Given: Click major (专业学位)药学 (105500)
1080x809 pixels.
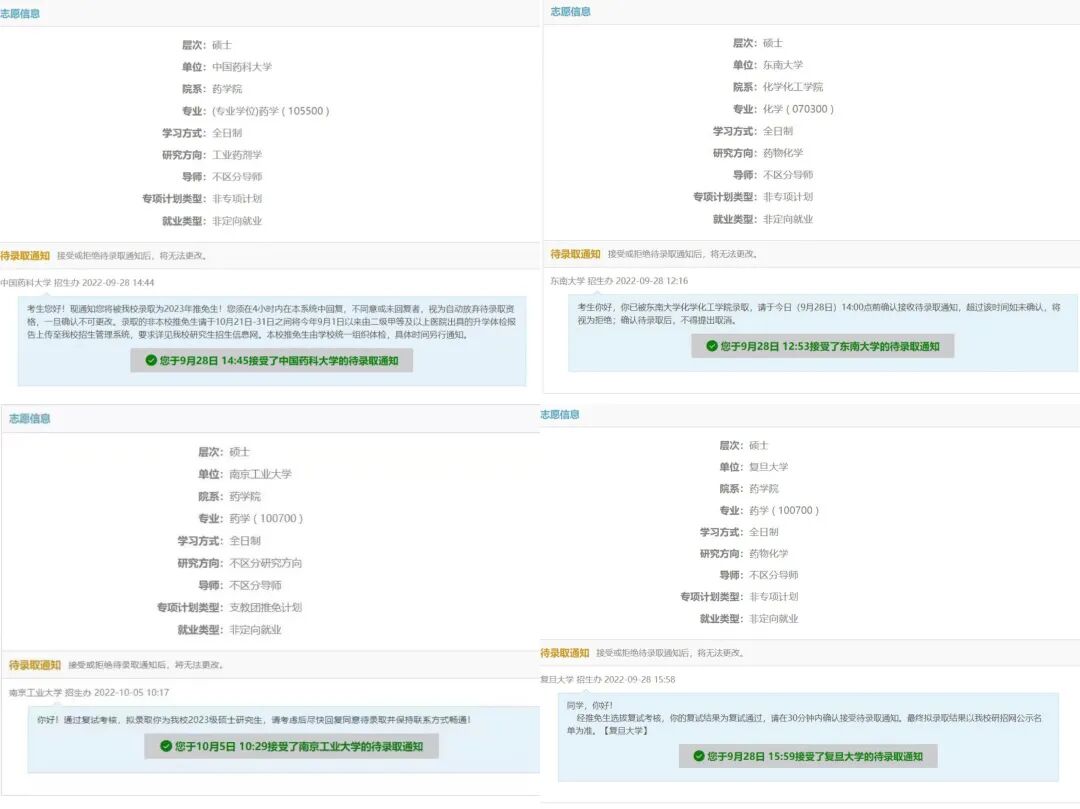Looking at the screenshot, I should (271, 111).
